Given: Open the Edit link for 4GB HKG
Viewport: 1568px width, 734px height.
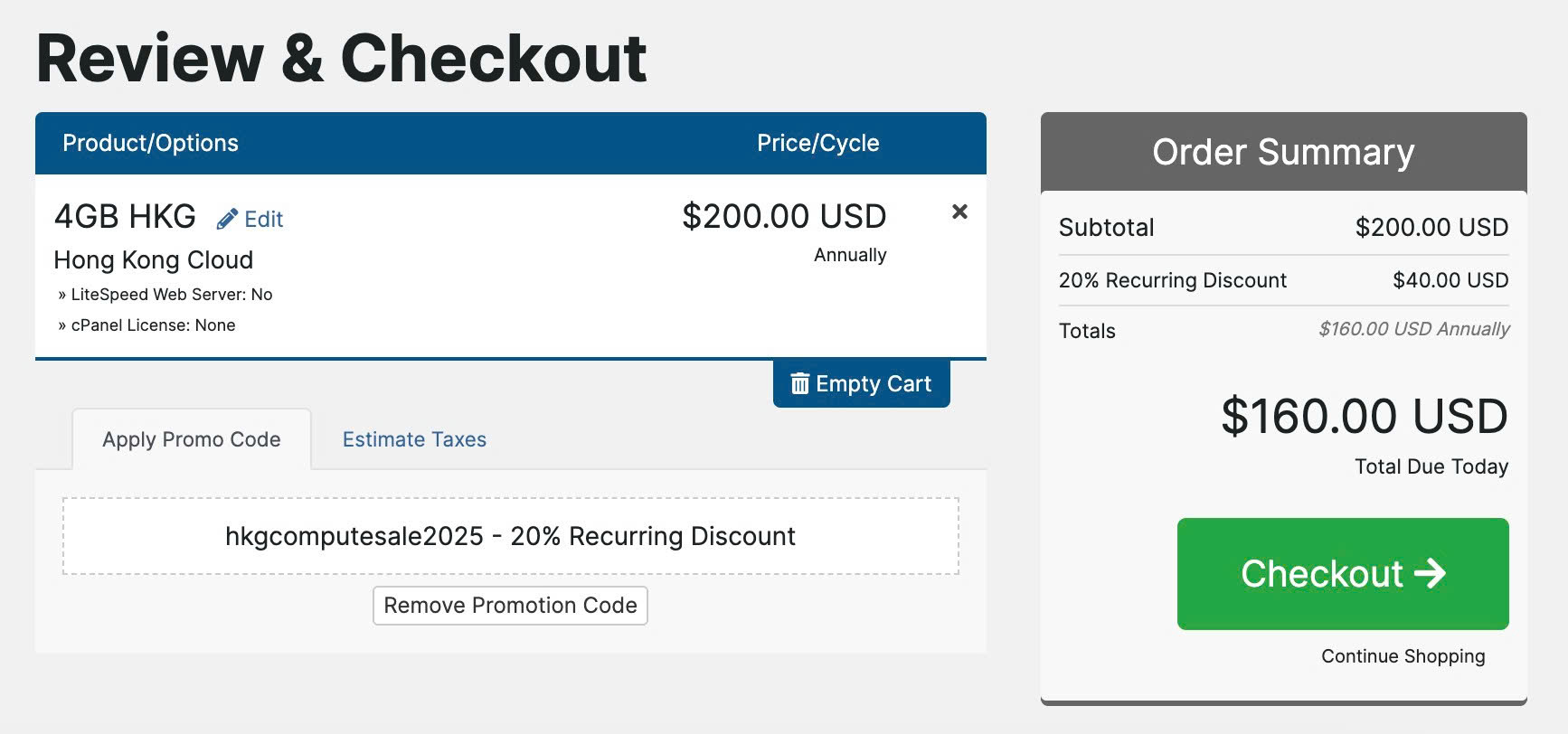Looking at the screenshot, I should 263,219.
